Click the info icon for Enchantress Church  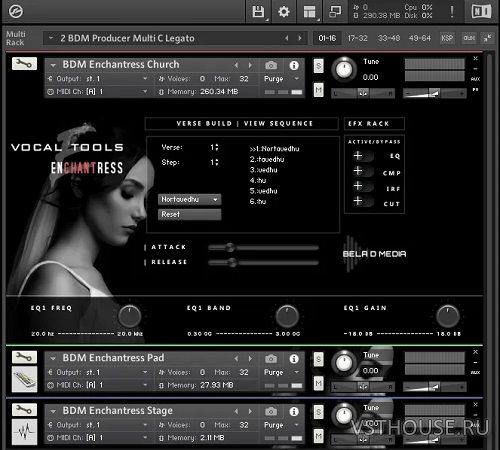294,65
